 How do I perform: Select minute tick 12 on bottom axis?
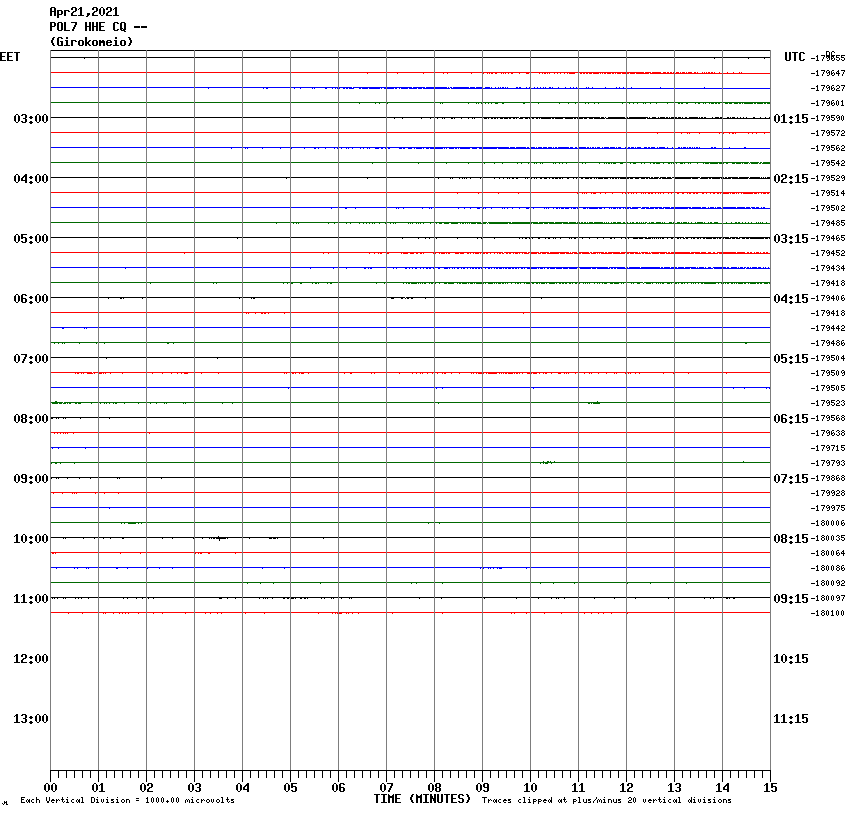click(626, 788)
